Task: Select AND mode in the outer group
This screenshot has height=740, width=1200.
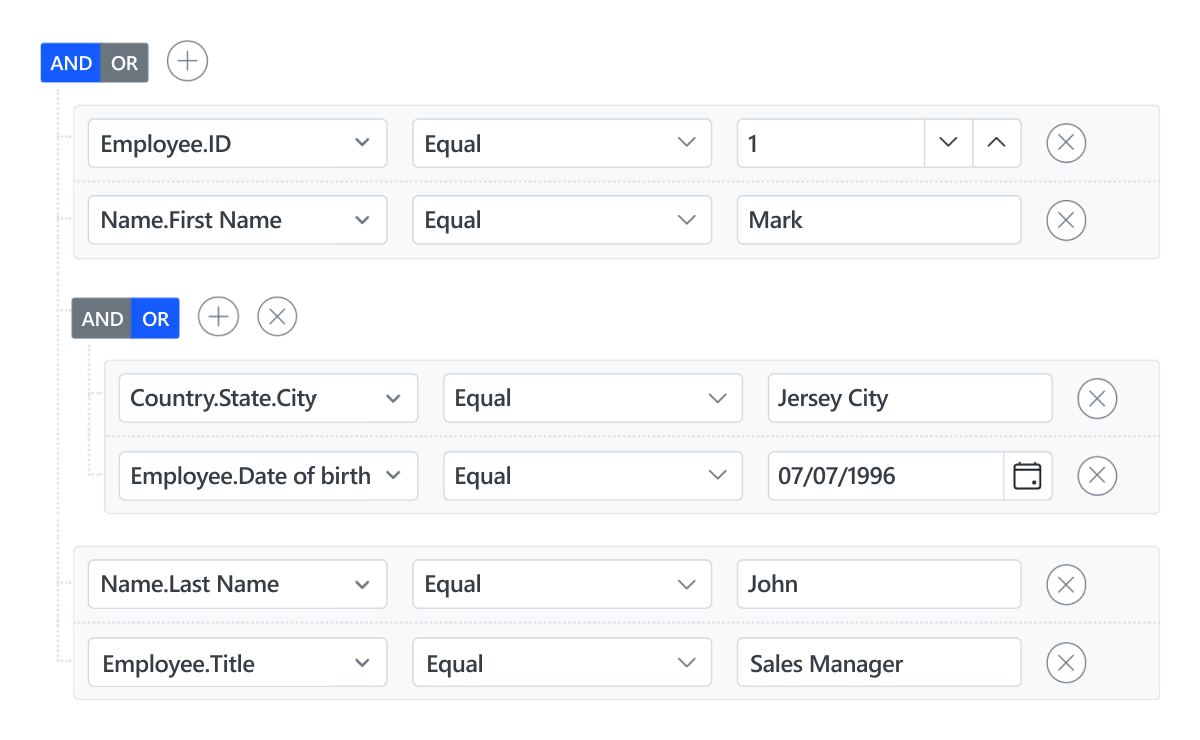Action: [x=70, y=62]
